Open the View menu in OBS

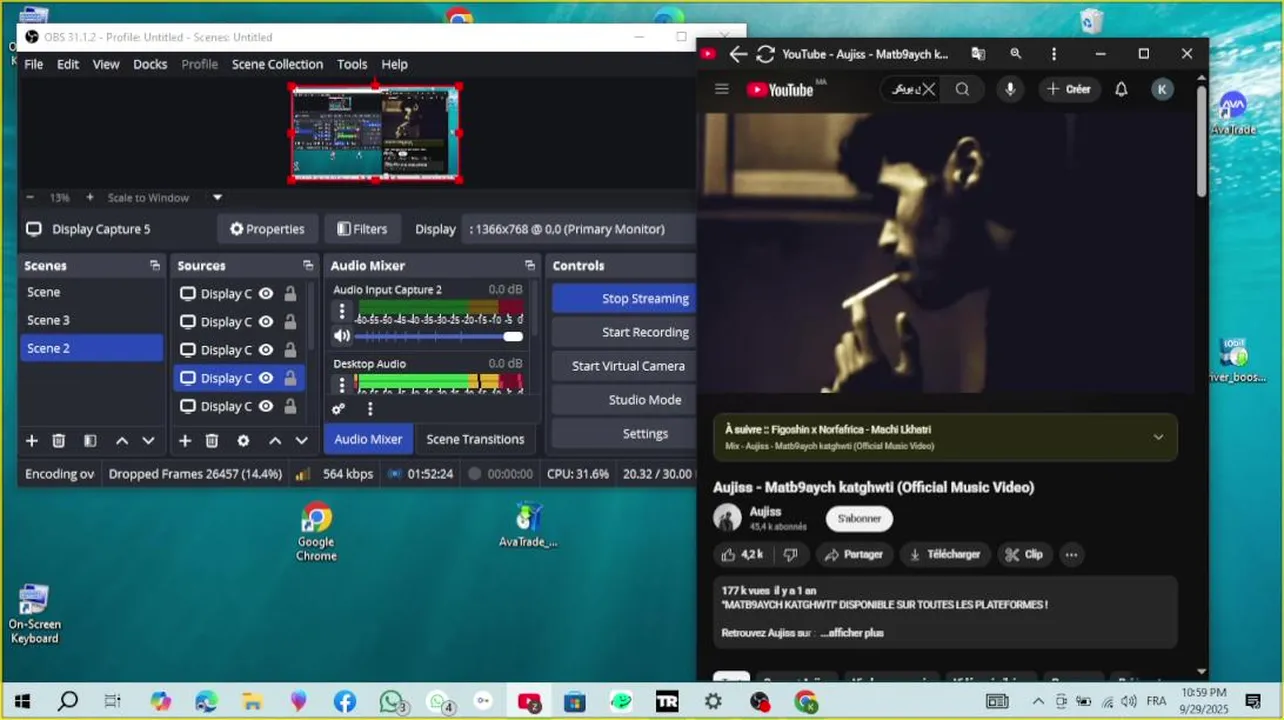[x=106, y=64]
